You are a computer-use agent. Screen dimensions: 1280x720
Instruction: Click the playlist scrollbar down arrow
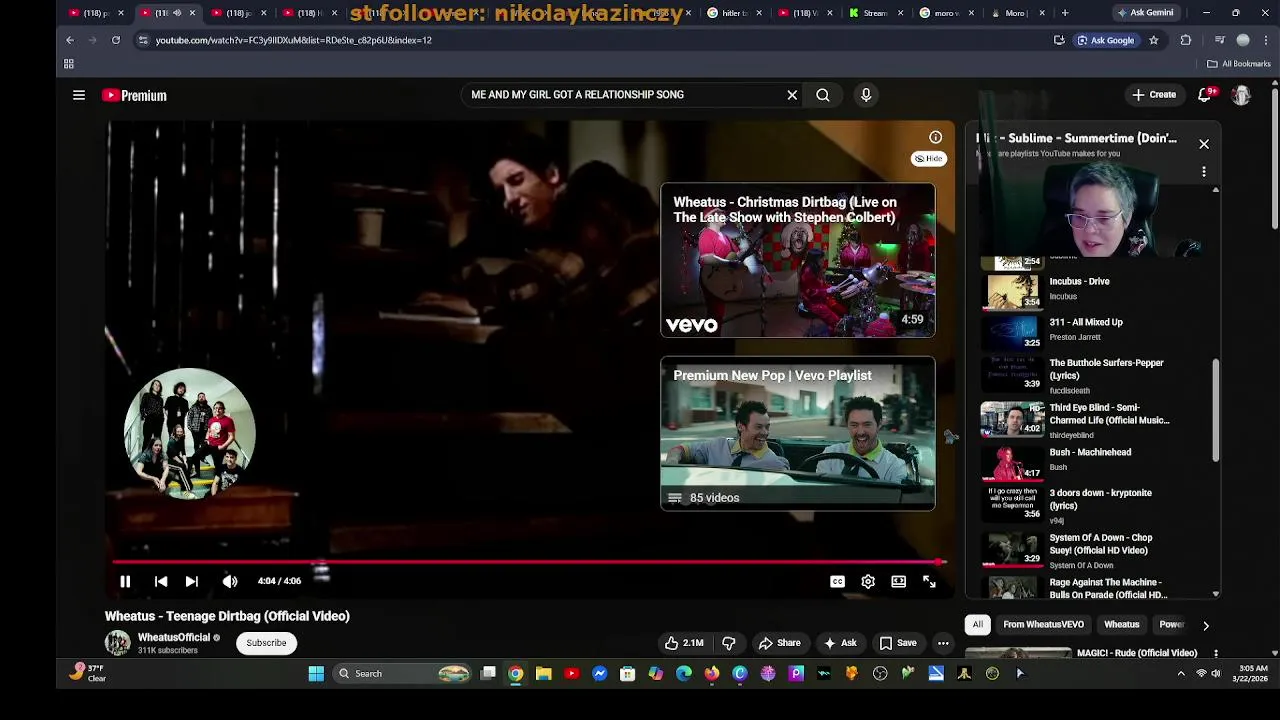click(x=1216, y=594)
